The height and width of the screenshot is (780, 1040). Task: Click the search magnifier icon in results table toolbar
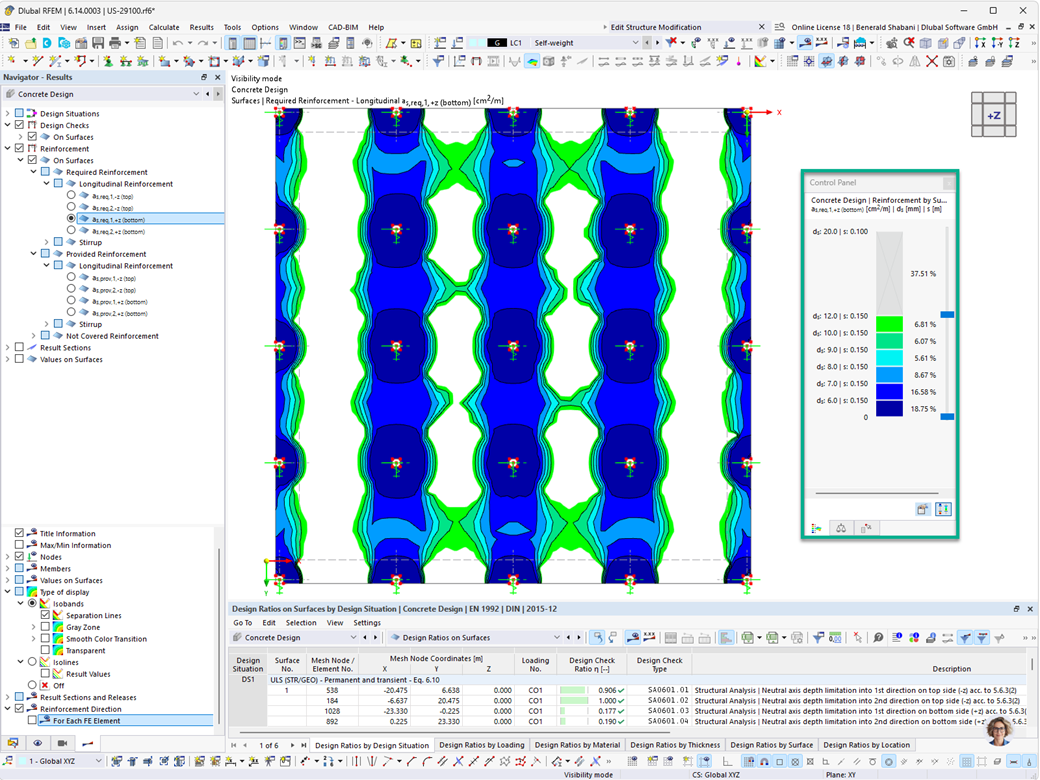878,637
